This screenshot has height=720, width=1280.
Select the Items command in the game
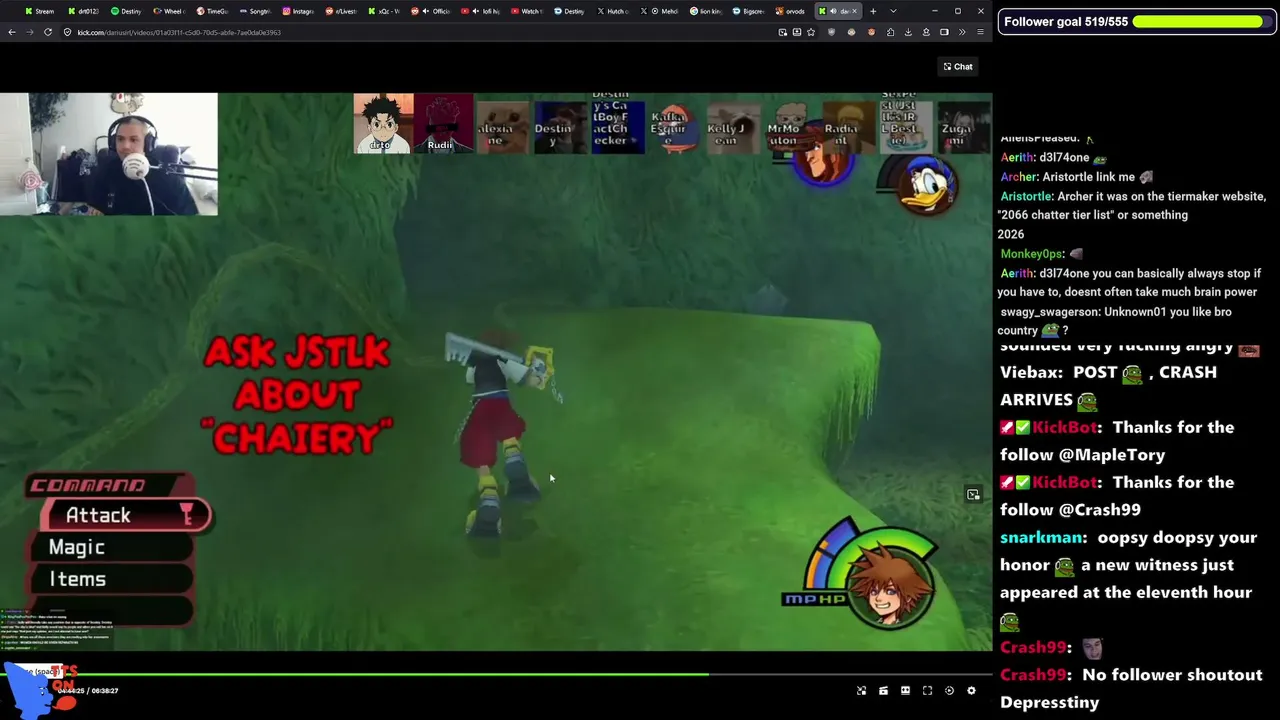112,579
